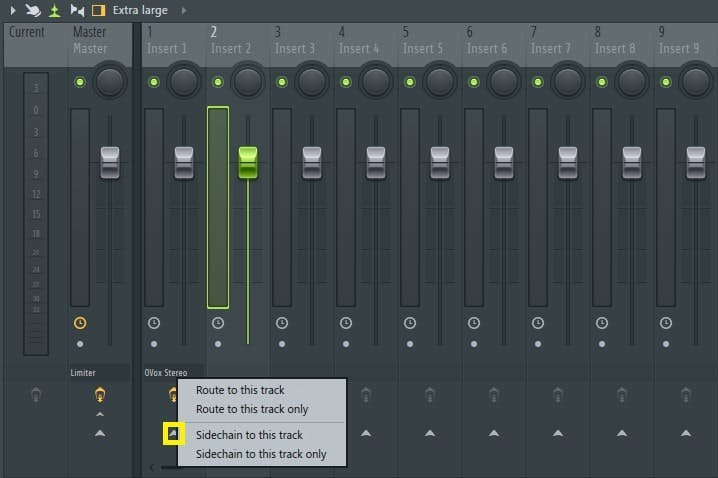Open the Insert 2 latency clock icon
Image resolution: width=718 pixels, height=478 pixels.
click(x=218, y=323)
